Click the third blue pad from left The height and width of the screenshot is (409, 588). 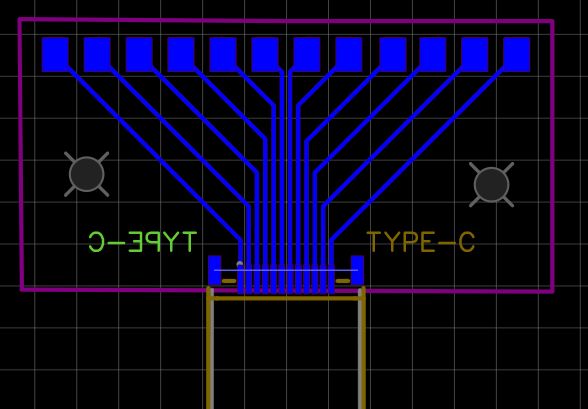click(x=139, y=54)
